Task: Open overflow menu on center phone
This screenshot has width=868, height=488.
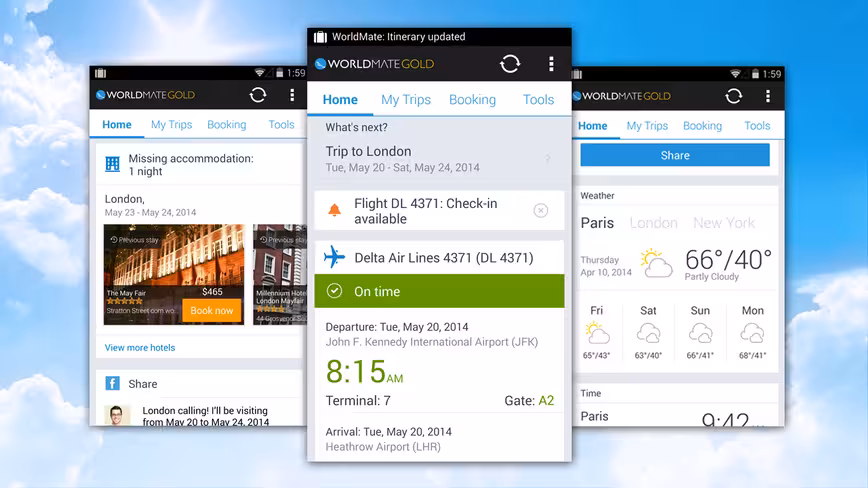Action: point(551,64)
